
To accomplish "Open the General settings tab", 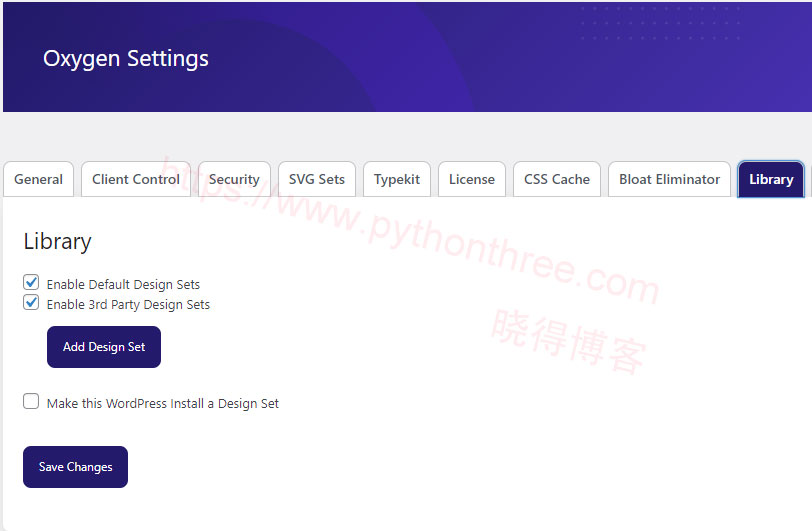I will [x=38, y=179].
